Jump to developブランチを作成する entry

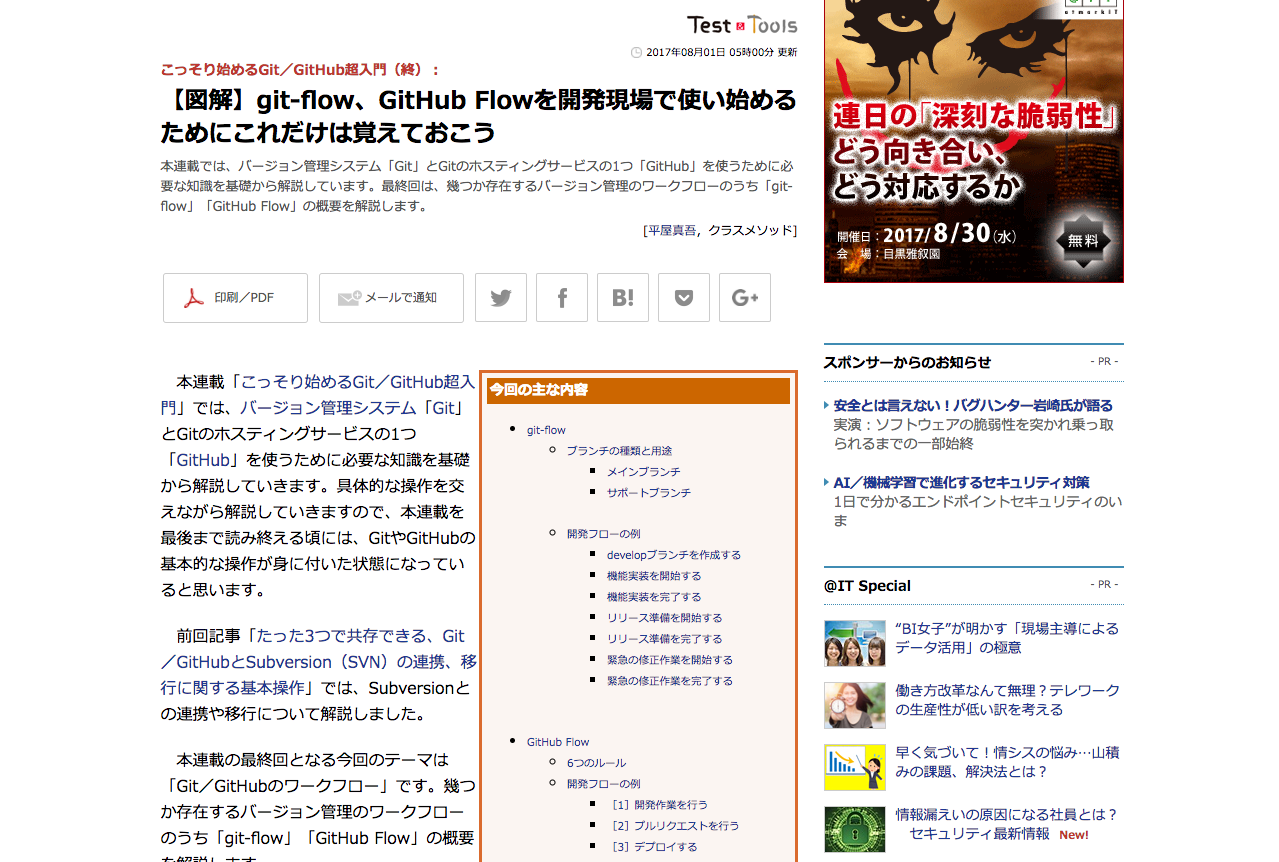[674, 555]
